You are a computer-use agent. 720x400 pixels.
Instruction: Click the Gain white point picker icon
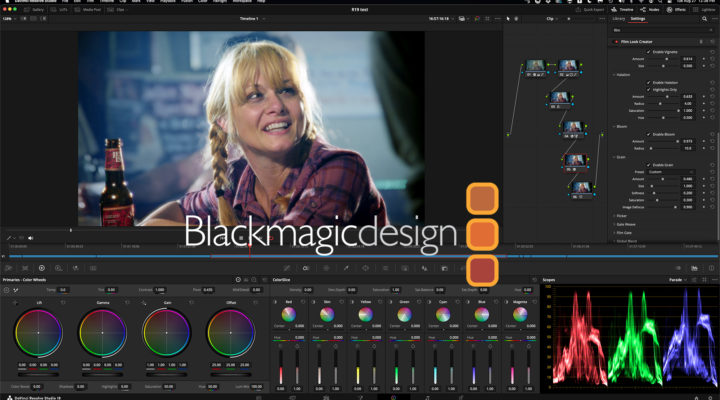point(144,303)
